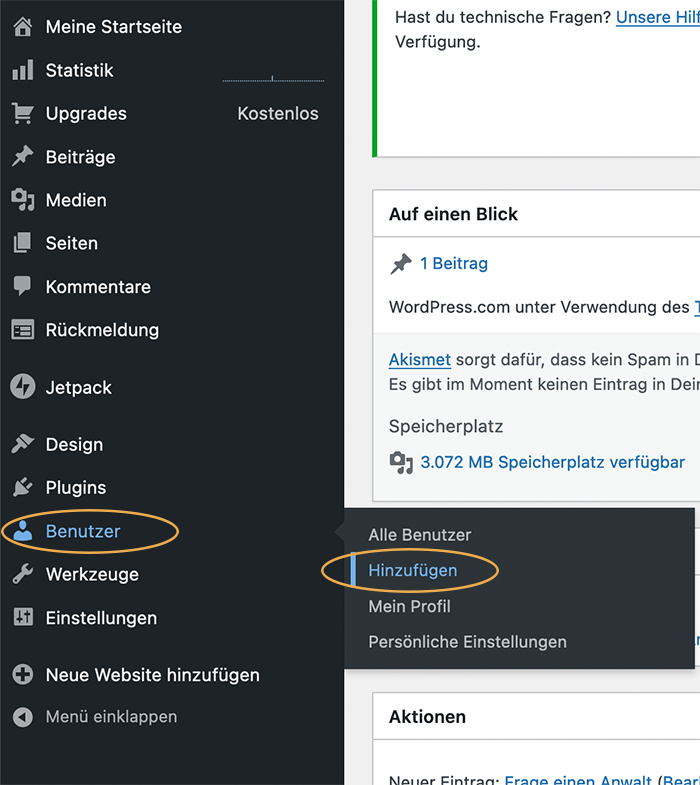
Task: Click the Kostenlos plan label beside Upgrades
Action: click(x=278, y=114)
